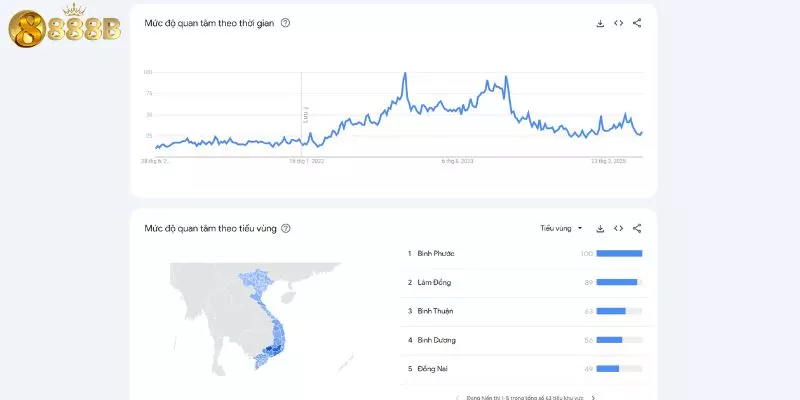
Task: Choose Bình Thuận from the ranked list
Action: point(436,311)
